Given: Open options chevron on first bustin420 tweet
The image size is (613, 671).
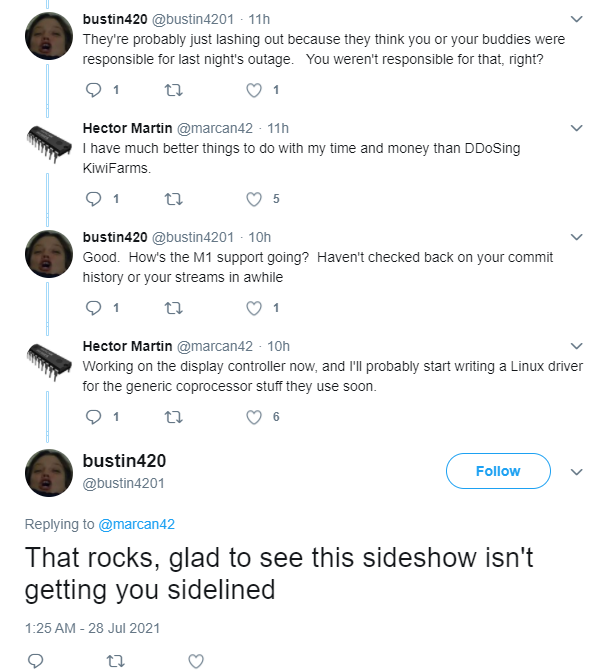Looking at the screenshot, I should tap(577, 19).
